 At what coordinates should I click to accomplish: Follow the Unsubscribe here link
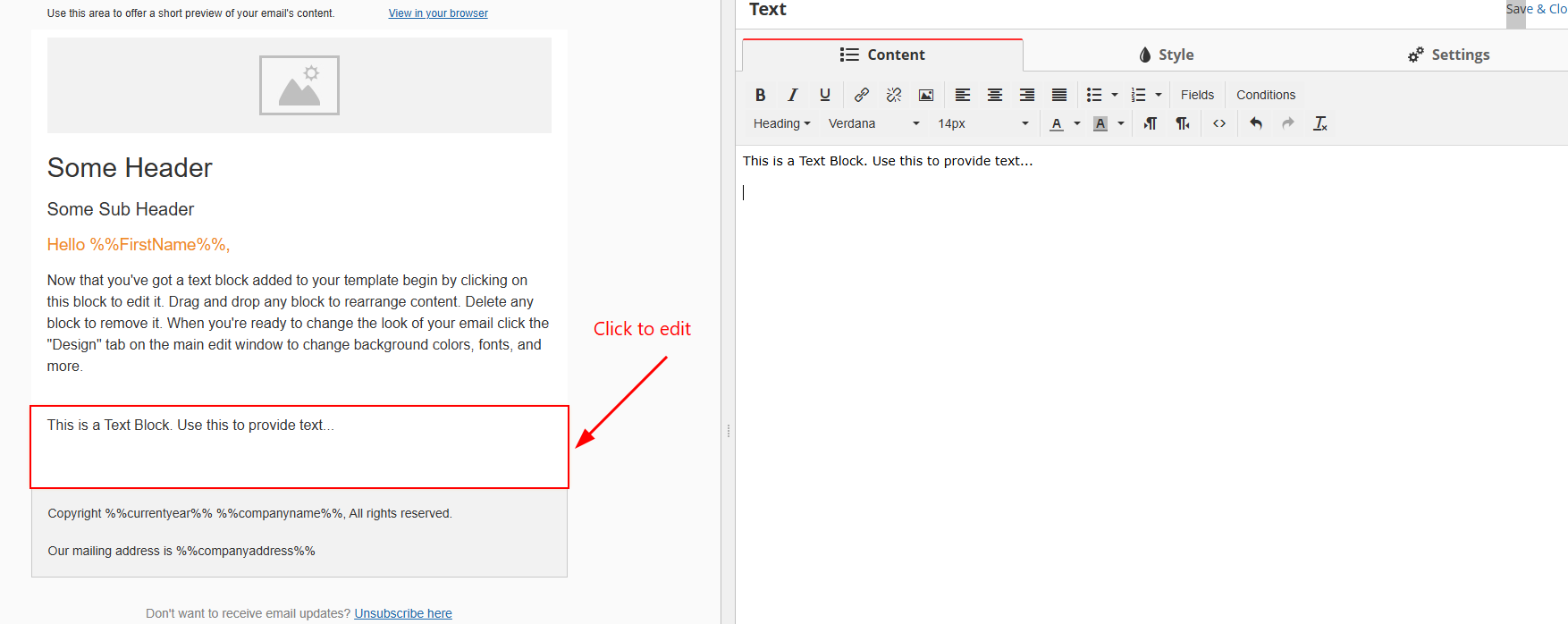coord(403,613)
